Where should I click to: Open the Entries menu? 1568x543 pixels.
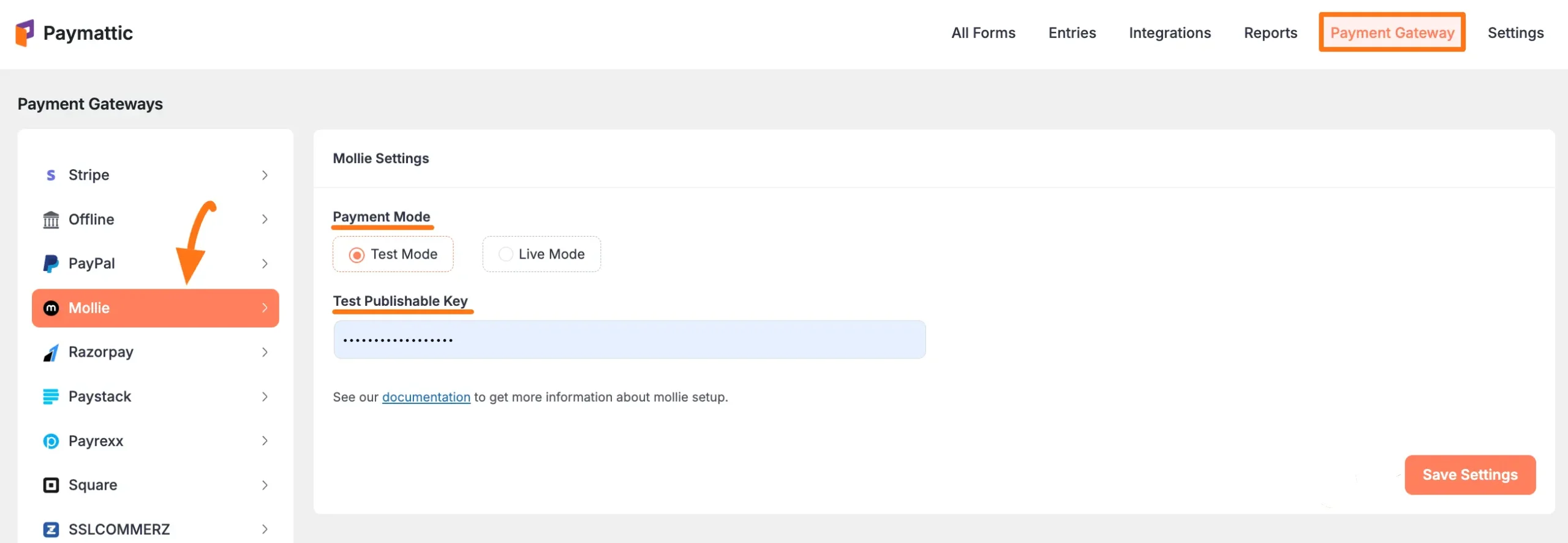(1072, 33)
